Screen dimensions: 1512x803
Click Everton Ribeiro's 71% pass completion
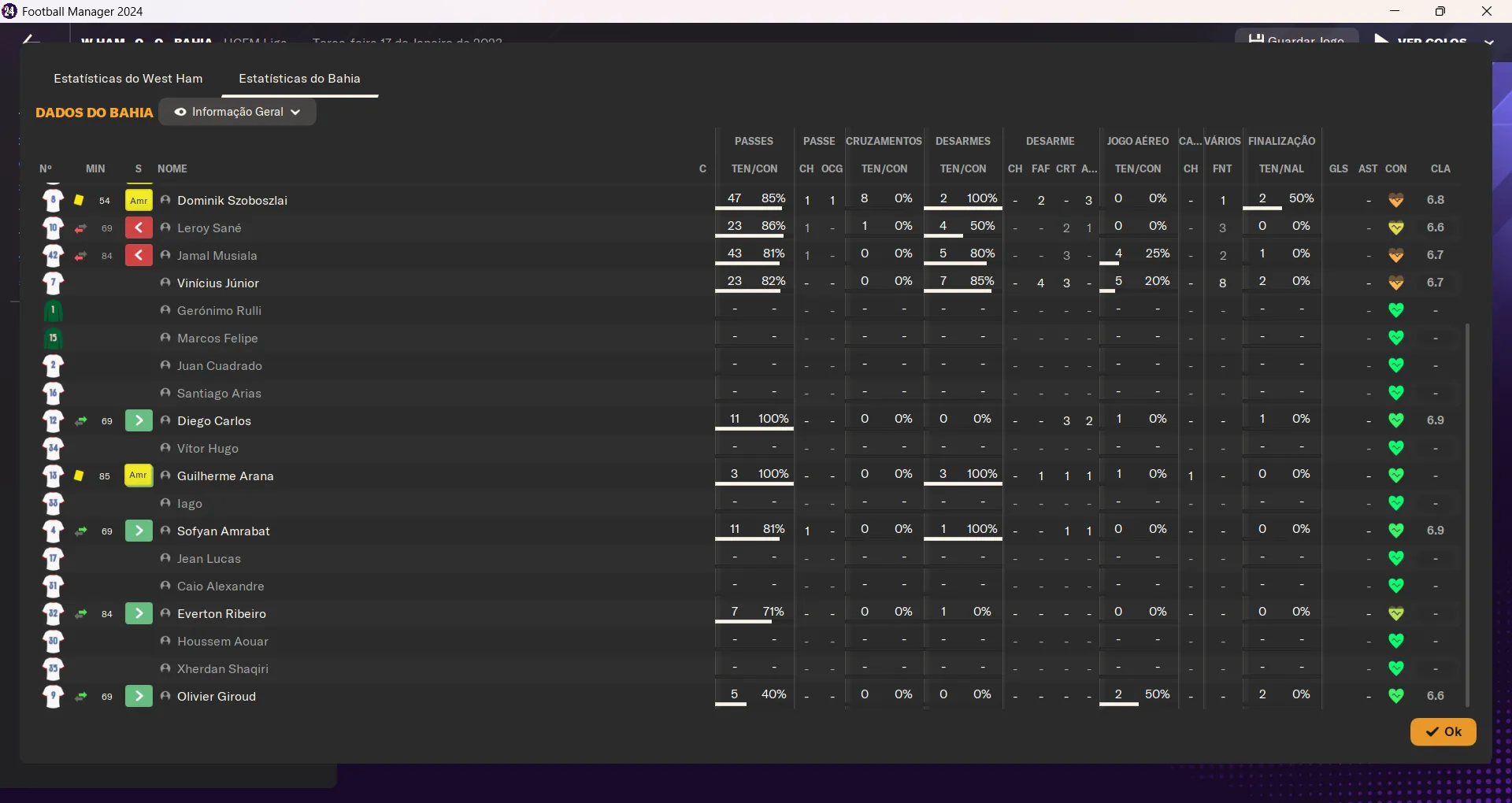[773, 612]
